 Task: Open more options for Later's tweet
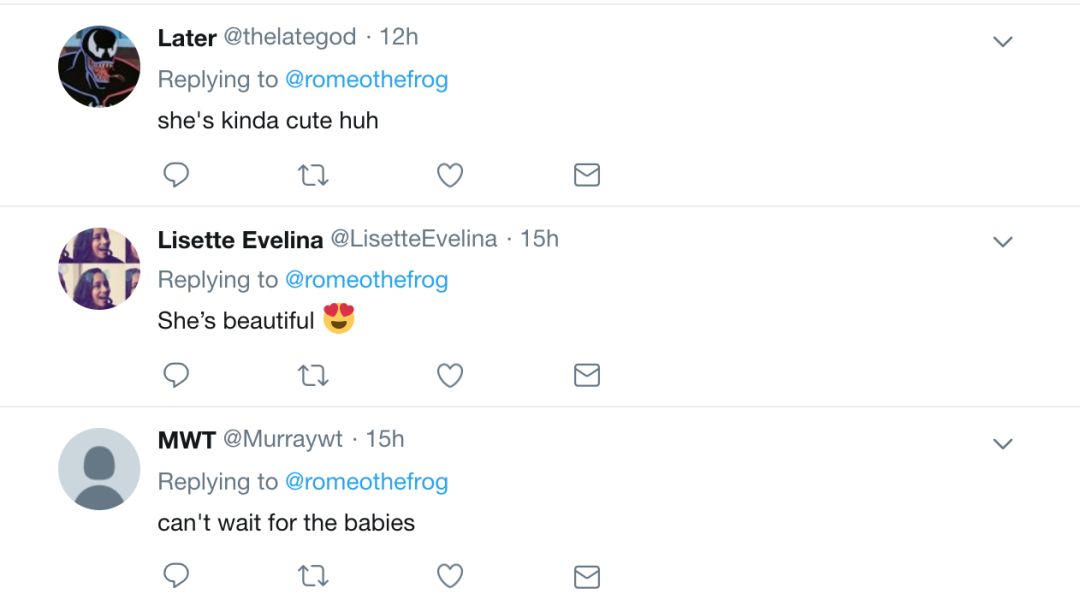point(1002,42)
